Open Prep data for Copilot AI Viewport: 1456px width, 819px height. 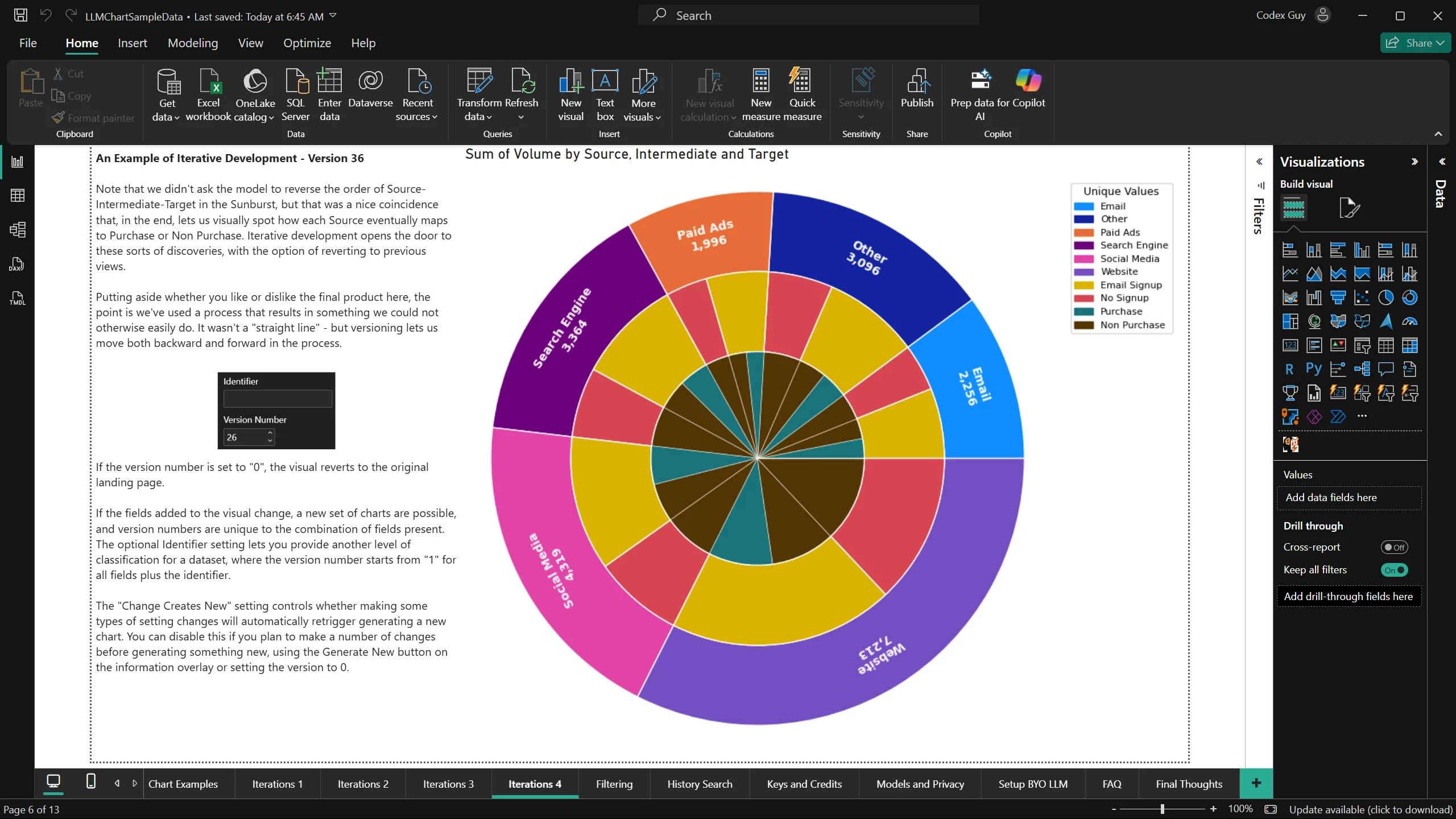pyautogui.click(x=980, y=94)
